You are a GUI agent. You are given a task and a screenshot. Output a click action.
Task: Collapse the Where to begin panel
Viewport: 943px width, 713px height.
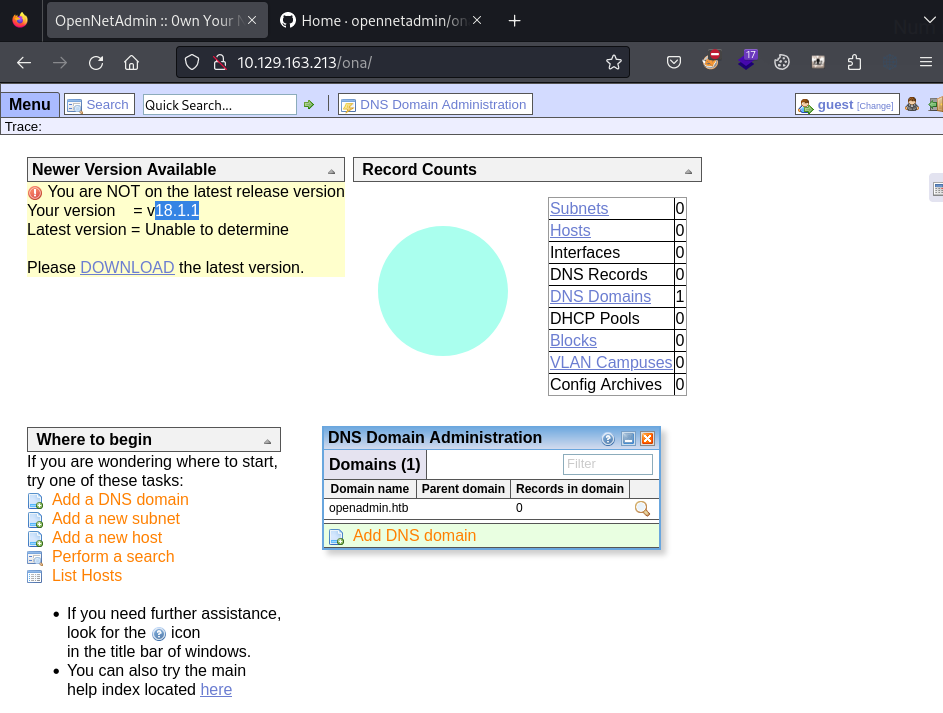click(x=268, y=439)
